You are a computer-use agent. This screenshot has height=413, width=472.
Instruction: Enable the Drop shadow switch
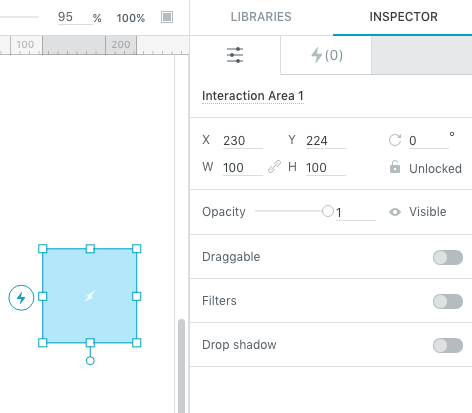448,345
